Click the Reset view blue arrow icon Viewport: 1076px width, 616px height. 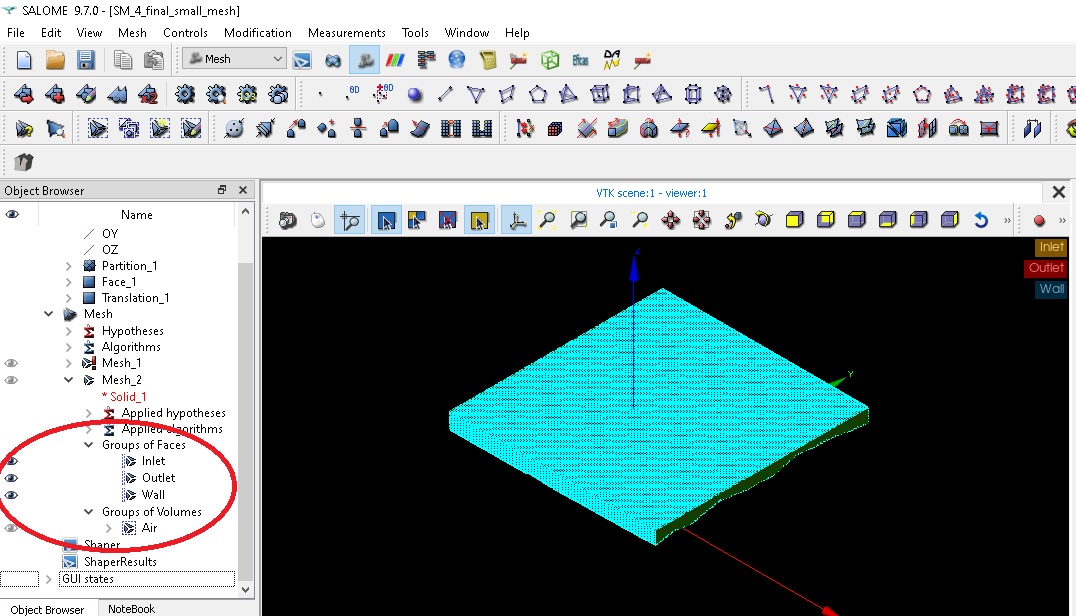981,220
